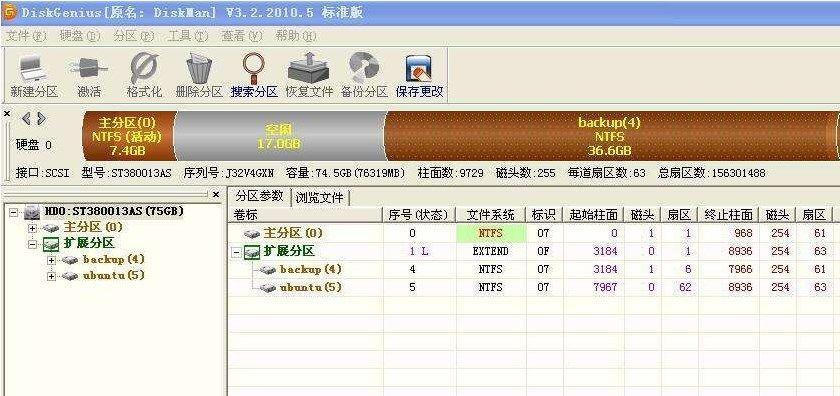840x396 pixels.
Task: Click the backup(4) drive icon in table
Action: coord(268,270)
